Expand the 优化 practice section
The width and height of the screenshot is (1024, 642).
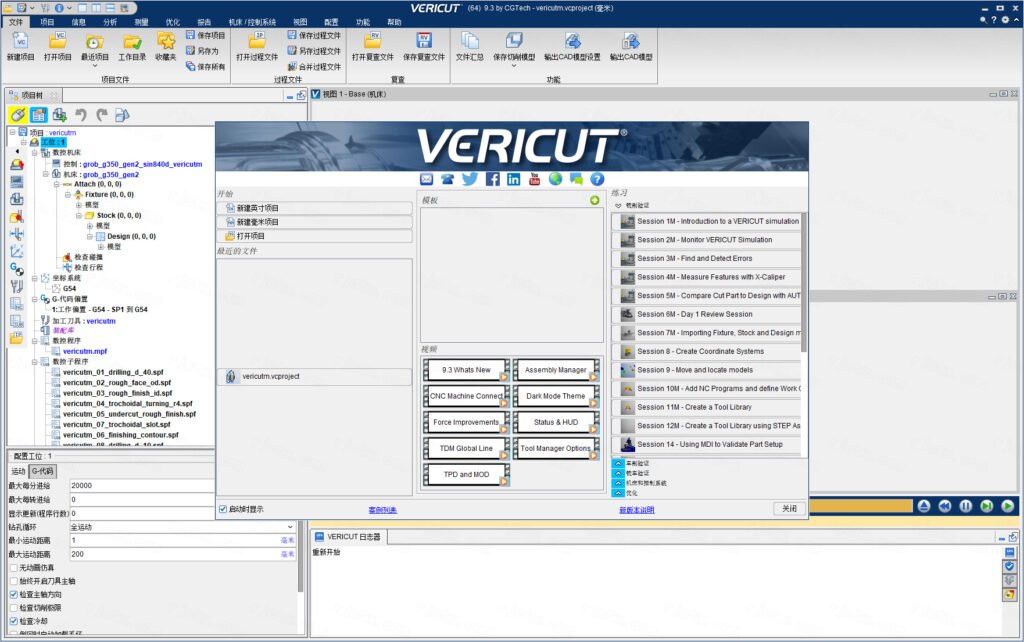pyautogui.click(x=618, y=493)
